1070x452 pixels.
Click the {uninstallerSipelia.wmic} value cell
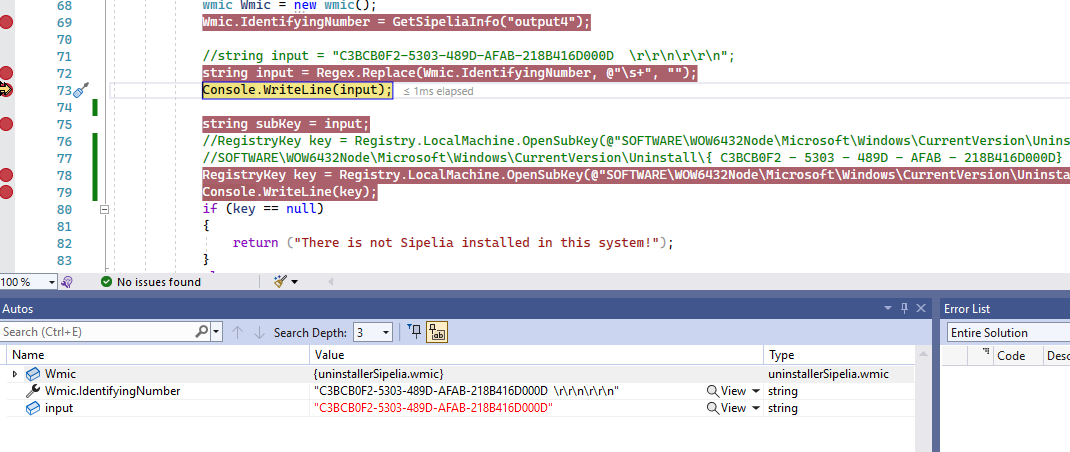[379, 374]
